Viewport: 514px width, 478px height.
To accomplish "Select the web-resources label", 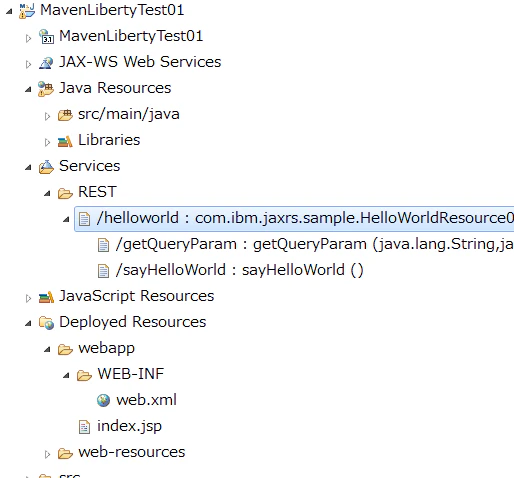I will [131, 452].
